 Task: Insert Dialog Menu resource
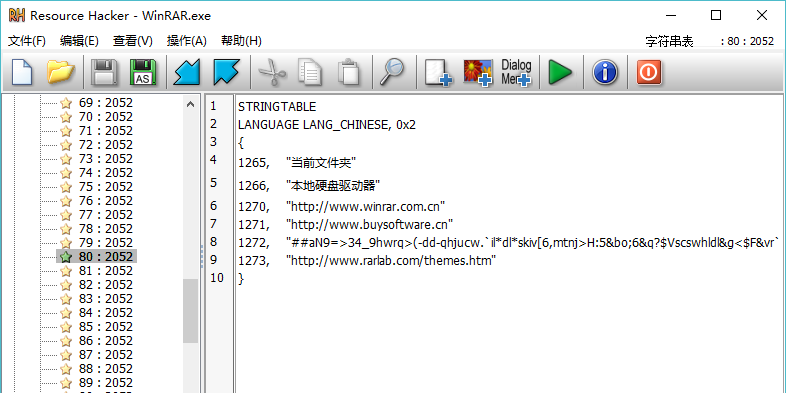click(x=516, y=72)
